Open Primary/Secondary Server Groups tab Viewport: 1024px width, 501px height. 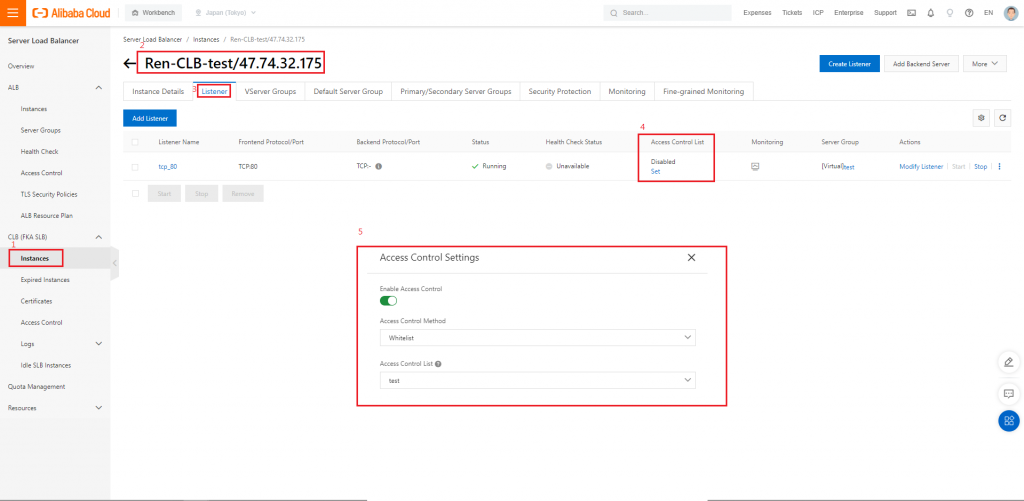tap(456, 91)
